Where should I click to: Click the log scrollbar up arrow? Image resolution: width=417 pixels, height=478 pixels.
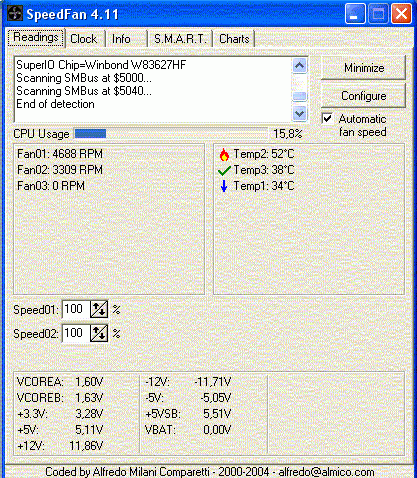coord(299,65)
